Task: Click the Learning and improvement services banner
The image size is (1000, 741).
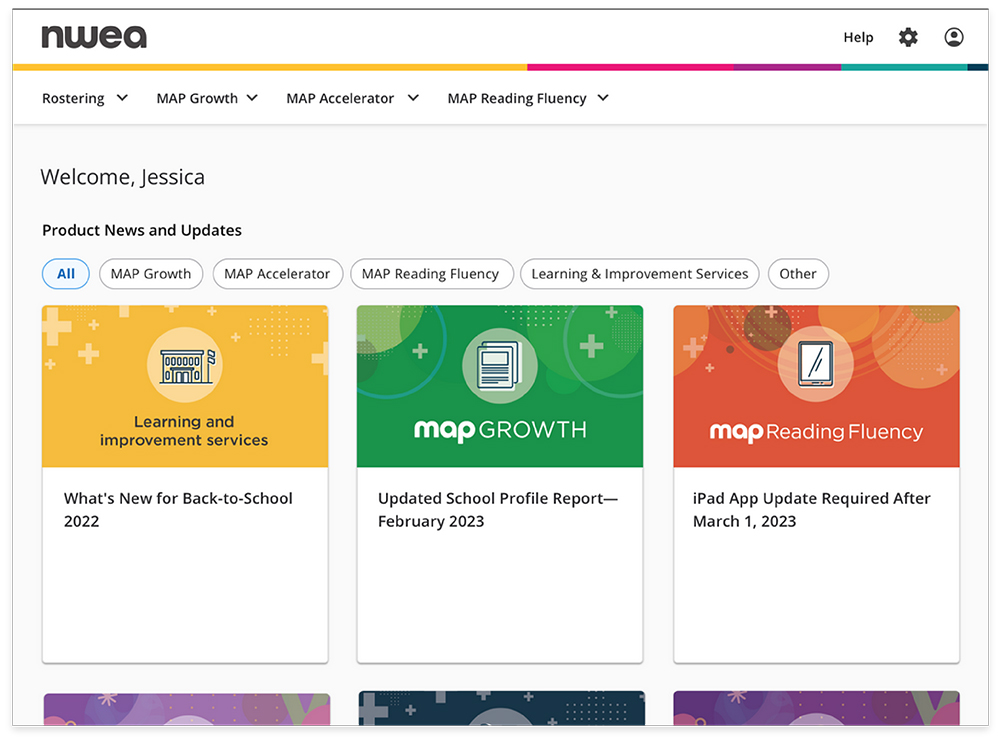Action: (x=185, y=386)
